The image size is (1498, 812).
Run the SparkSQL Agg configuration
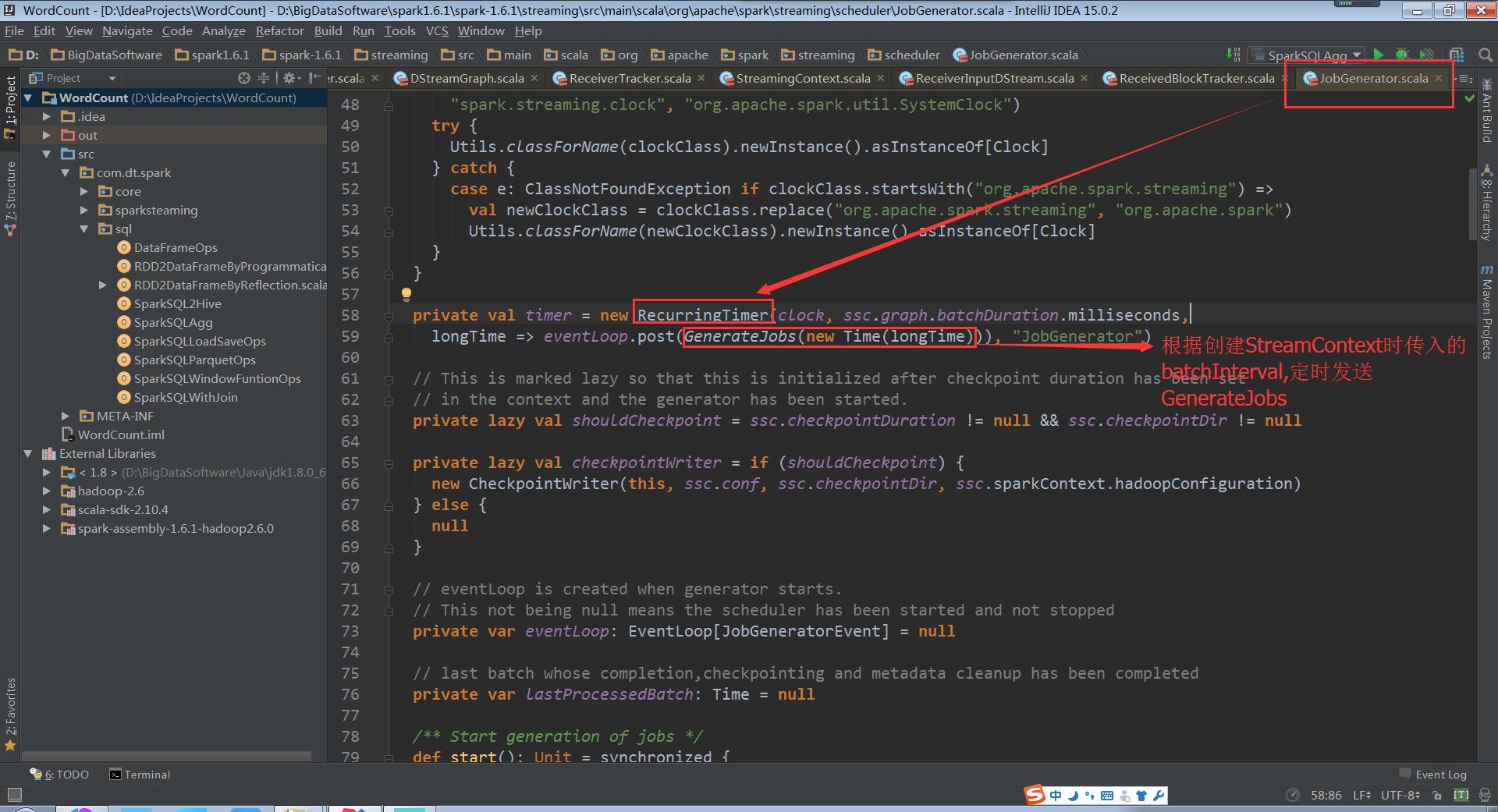pyautogui.click(x=1379, y=55)
